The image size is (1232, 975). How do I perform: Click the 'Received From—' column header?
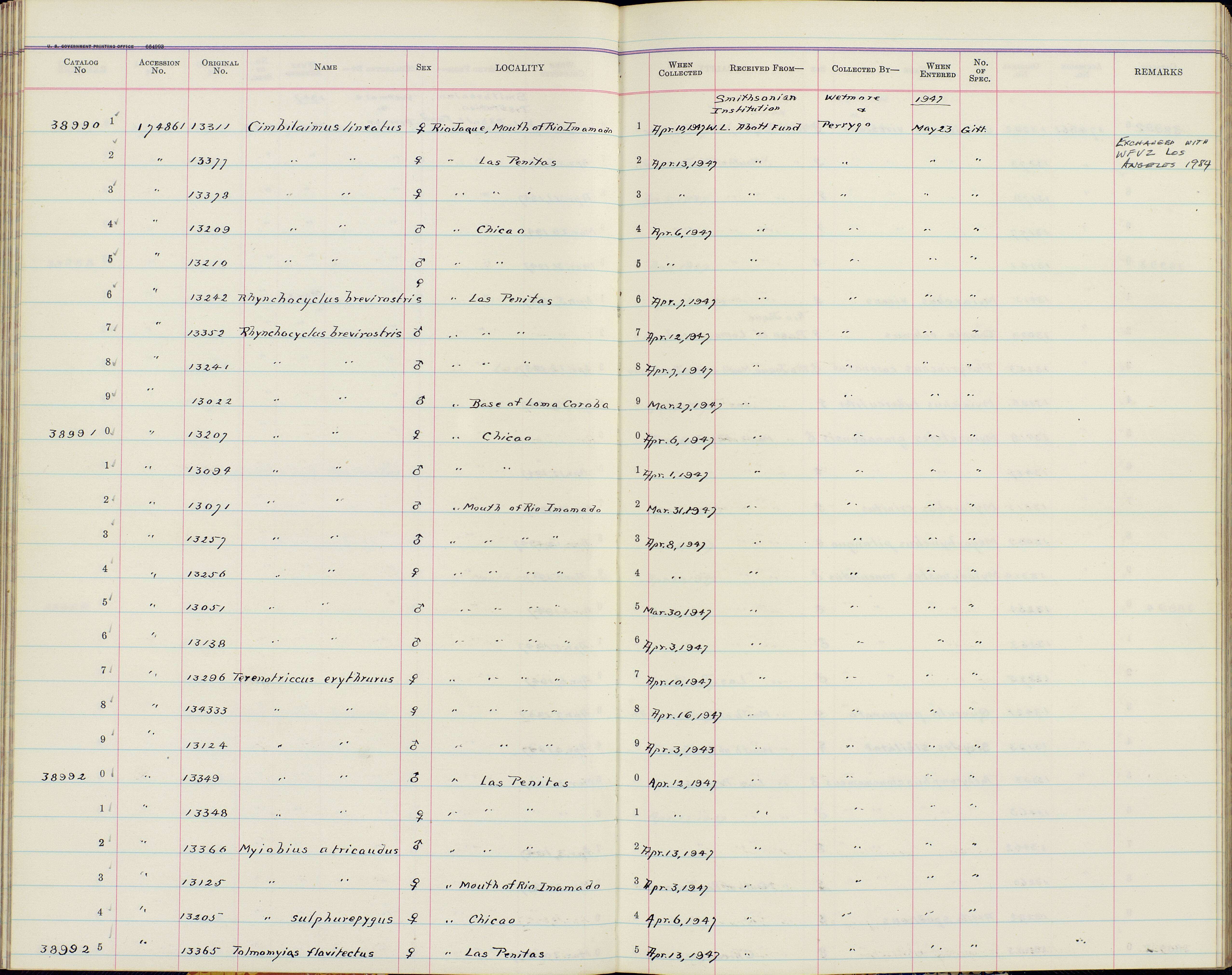pos(766,68)
